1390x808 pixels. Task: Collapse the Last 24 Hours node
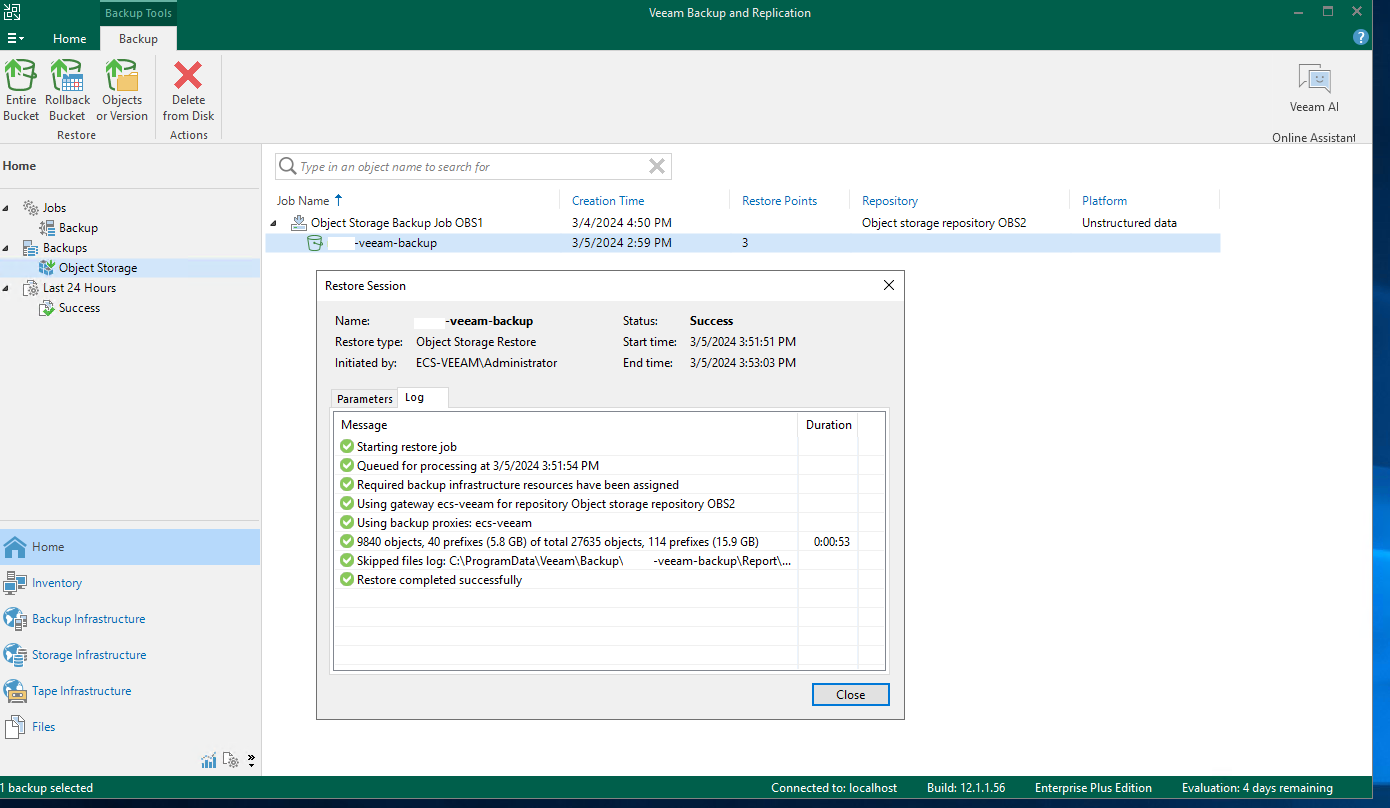coord(7,288)
